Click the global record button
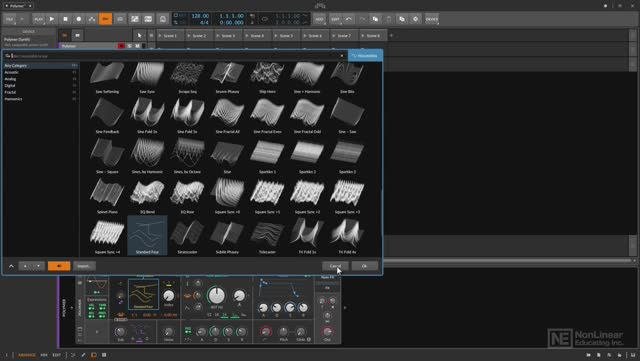This screenshot has height=361, width=640. 79,19
